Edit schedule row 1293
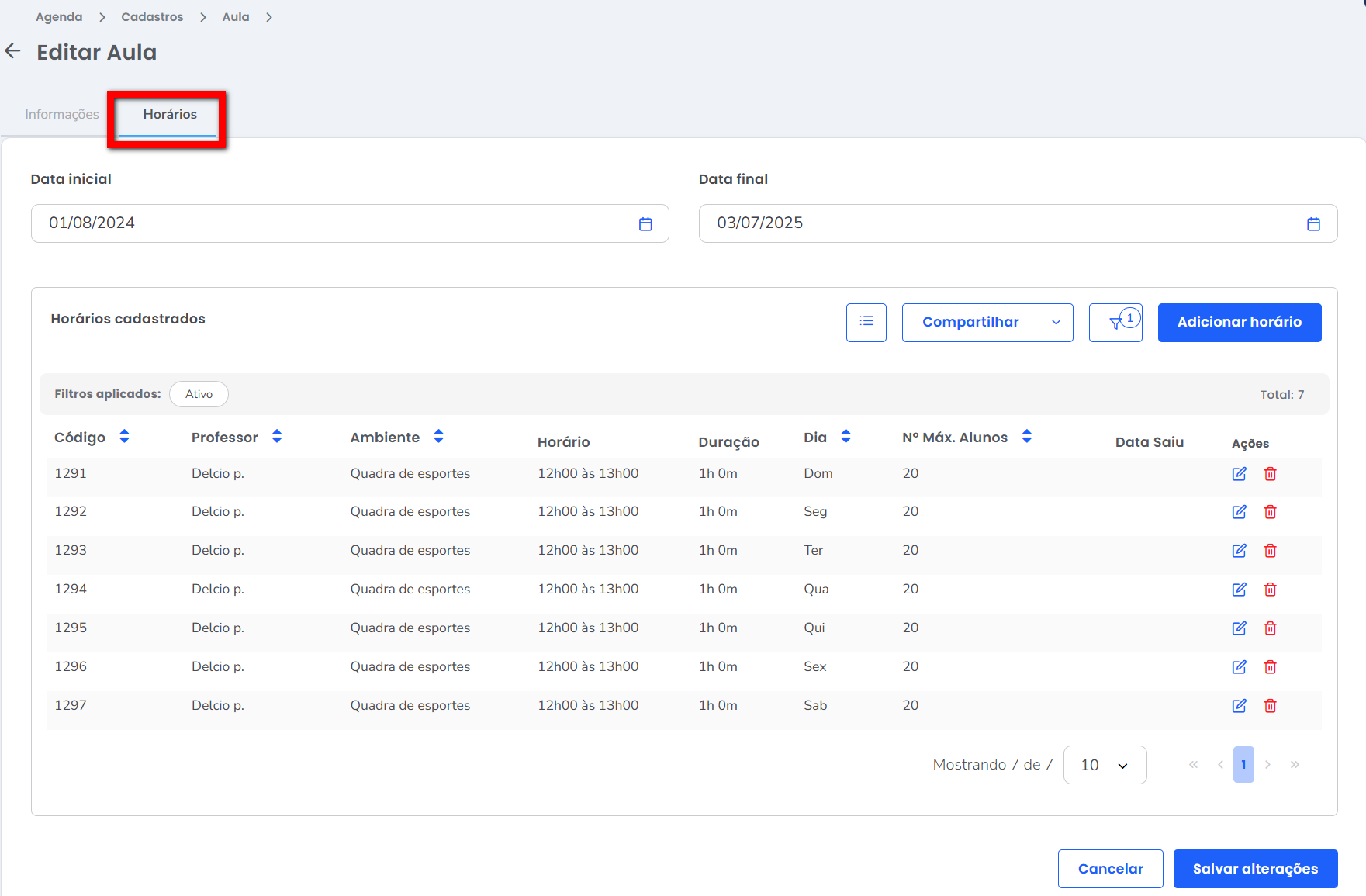The height and width of the screenshot is (896, 1366). coord(1240,551)
